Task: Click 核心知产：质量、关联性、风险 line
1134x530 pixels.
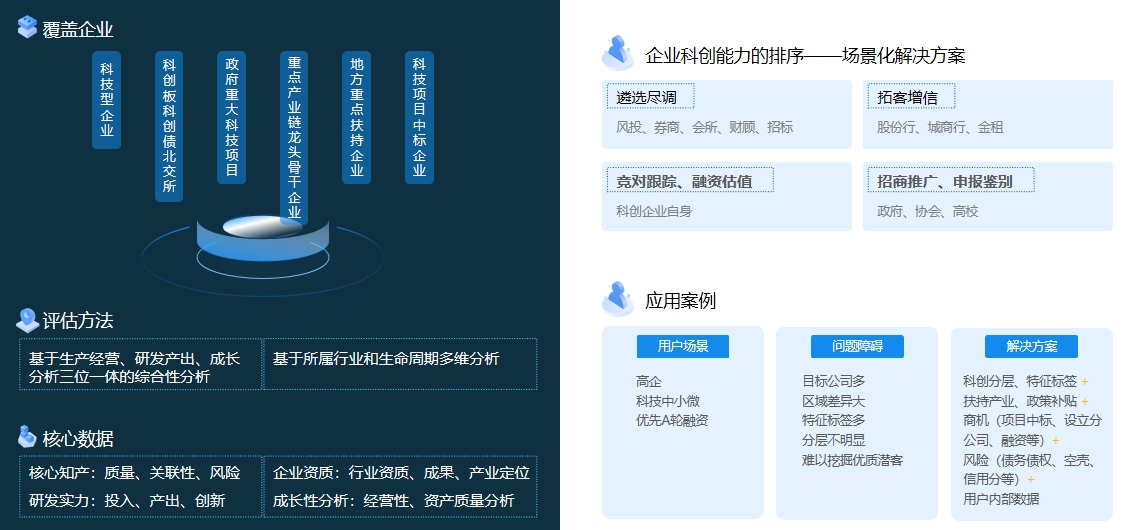Action: pyautogui.click(x=135, y=473)
